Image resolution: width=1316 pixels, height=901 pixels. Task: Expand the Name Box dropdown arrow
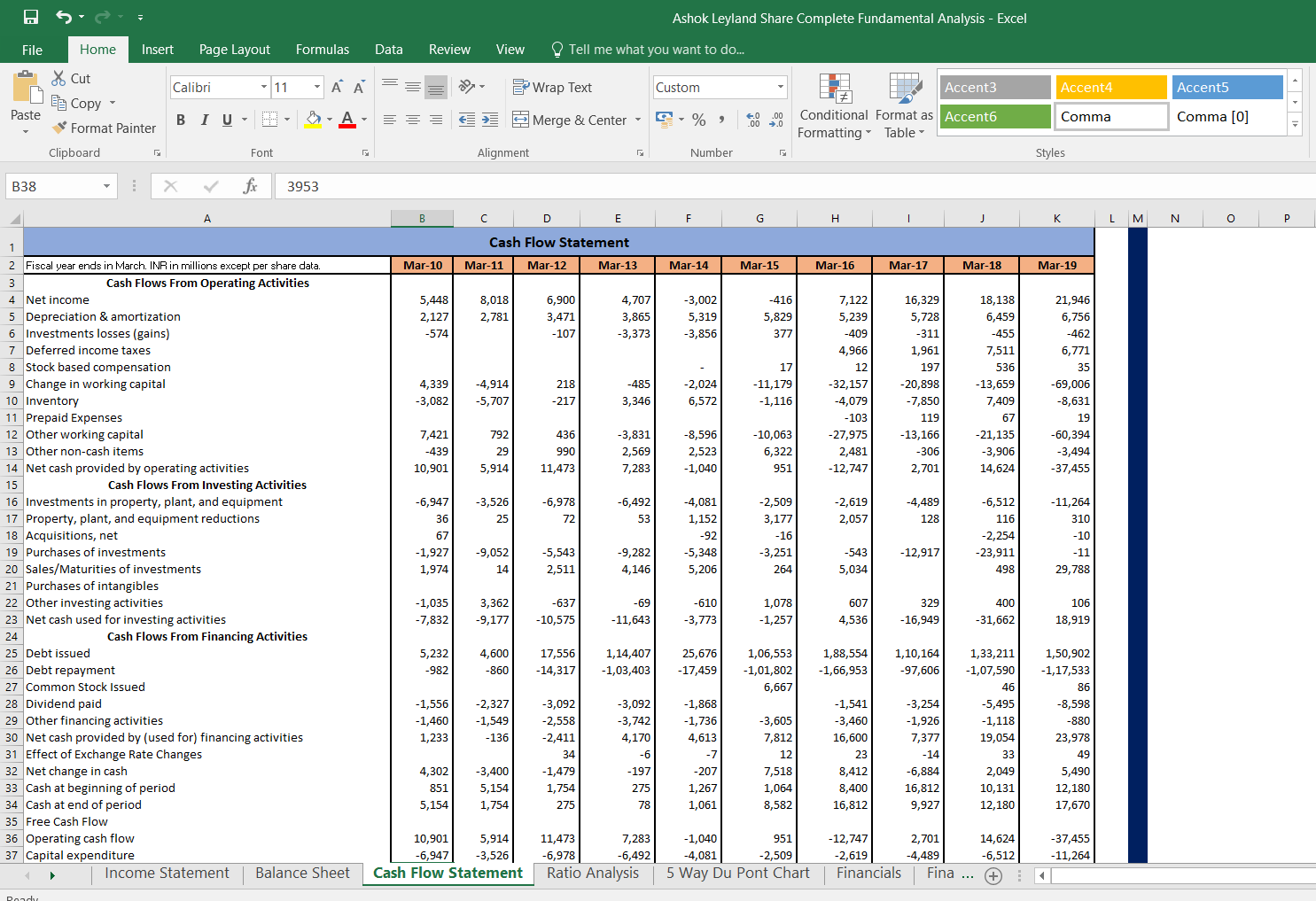click(106, 186)
